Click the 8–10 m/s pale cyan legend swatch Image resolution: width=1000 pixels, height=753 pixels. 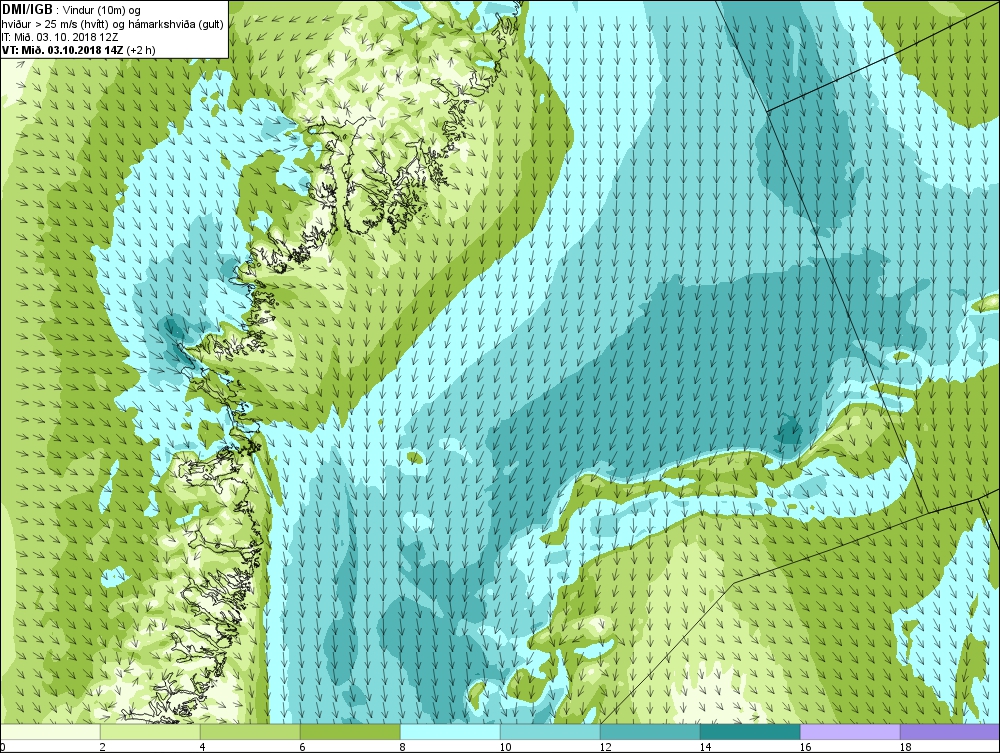pos(450,731)
